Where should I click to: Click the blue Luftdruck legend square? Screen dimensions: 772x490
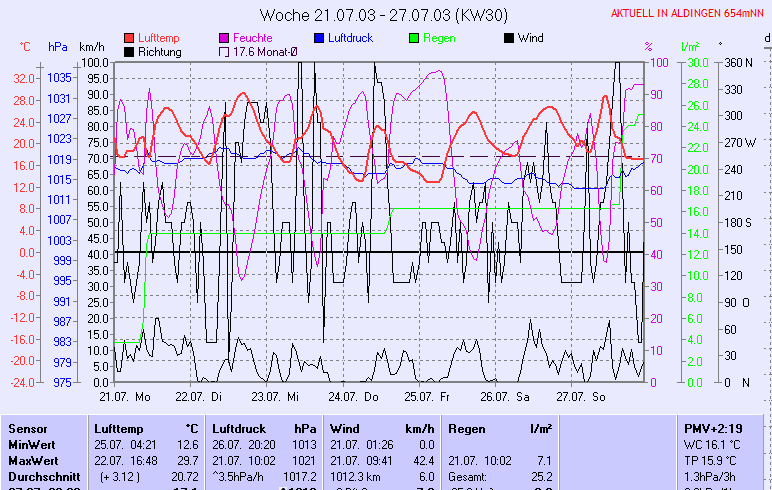pyautogui.click(x=320, y=38)
